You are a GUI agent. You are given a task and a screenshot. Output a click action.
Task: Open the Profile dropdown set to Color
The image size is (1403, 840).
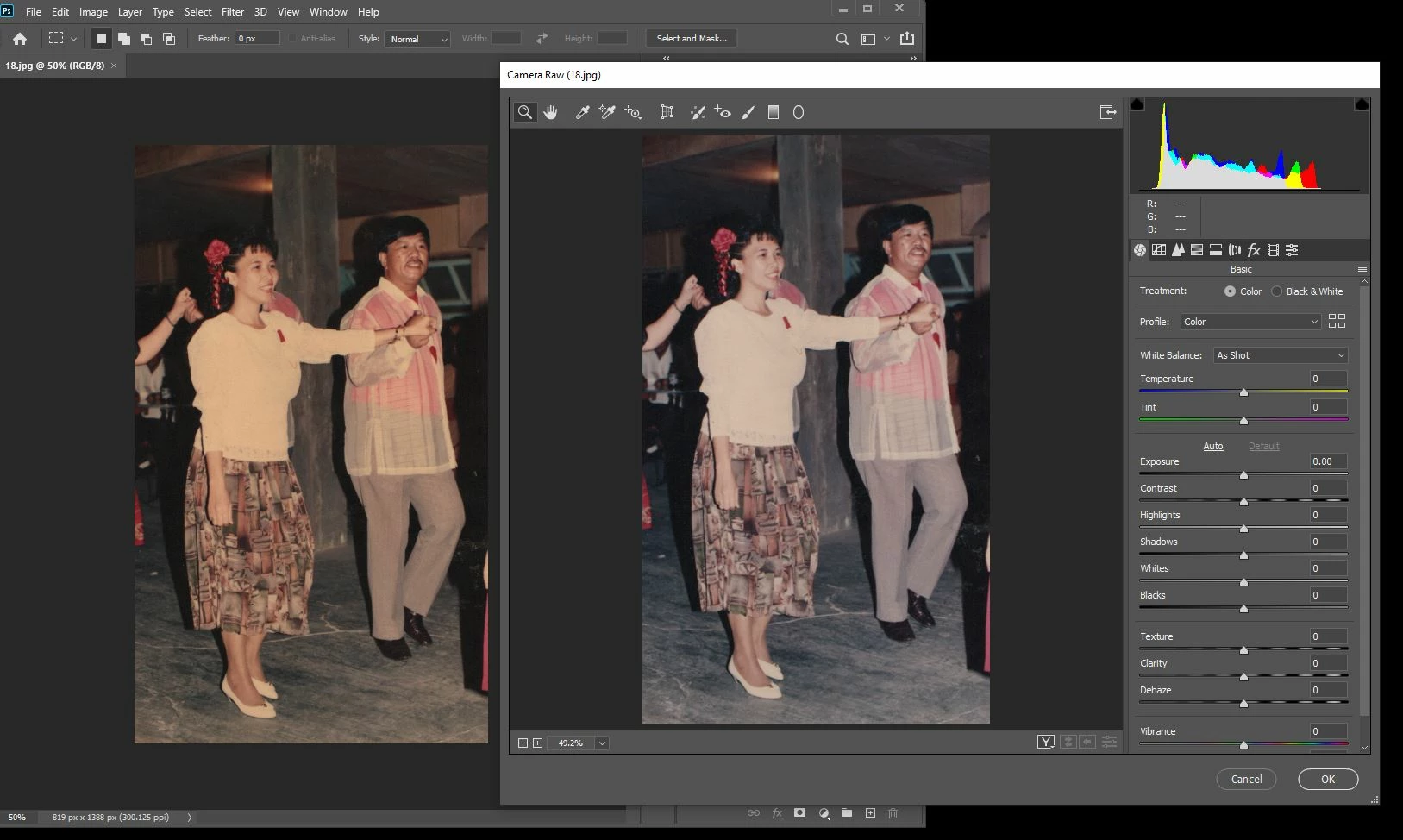[x=1250, y=322]
